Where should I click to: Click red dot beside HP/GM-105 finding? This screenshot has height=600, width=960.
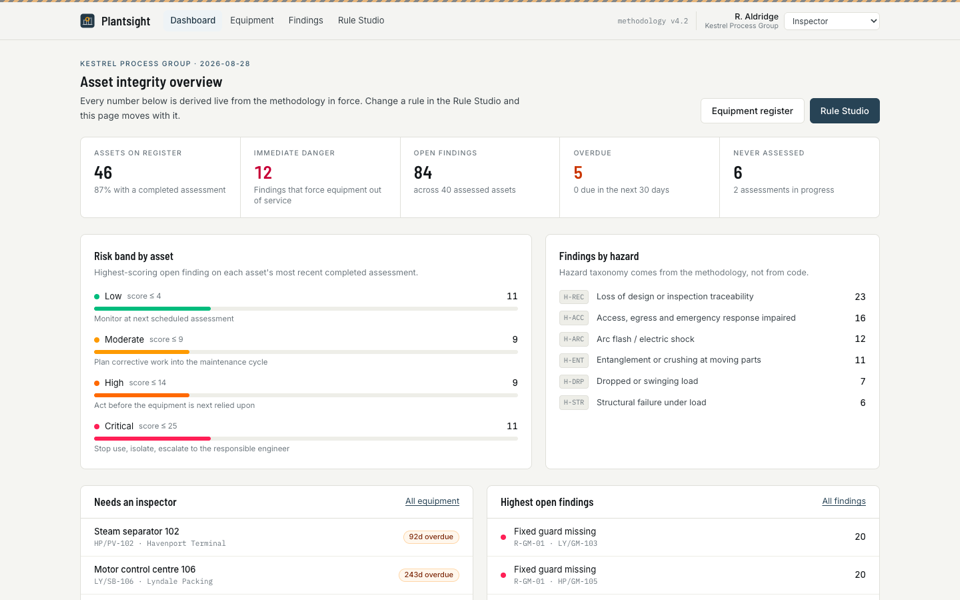pyautogui.click(x=503, y=576)
